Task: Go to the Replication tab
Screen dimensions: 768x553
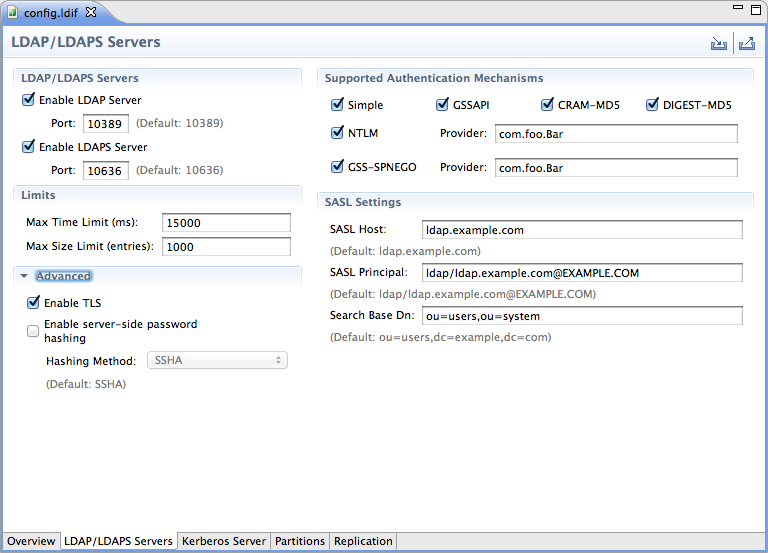Action: click(363, 541)
